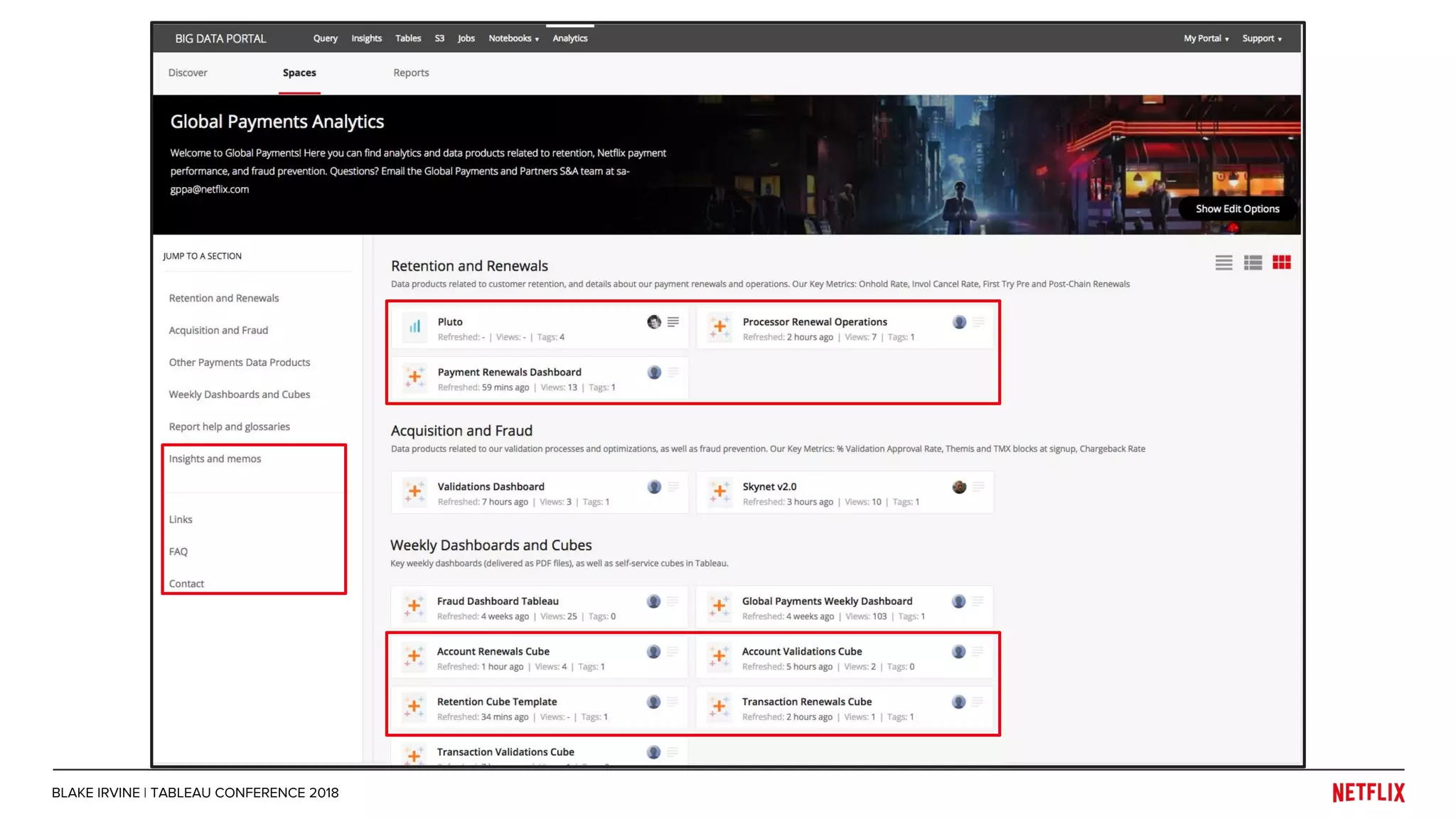
Task: Jump to Weekly Dashboards and Cubes in sidebar
Action: pyautogui.click(x=240, y=394)
